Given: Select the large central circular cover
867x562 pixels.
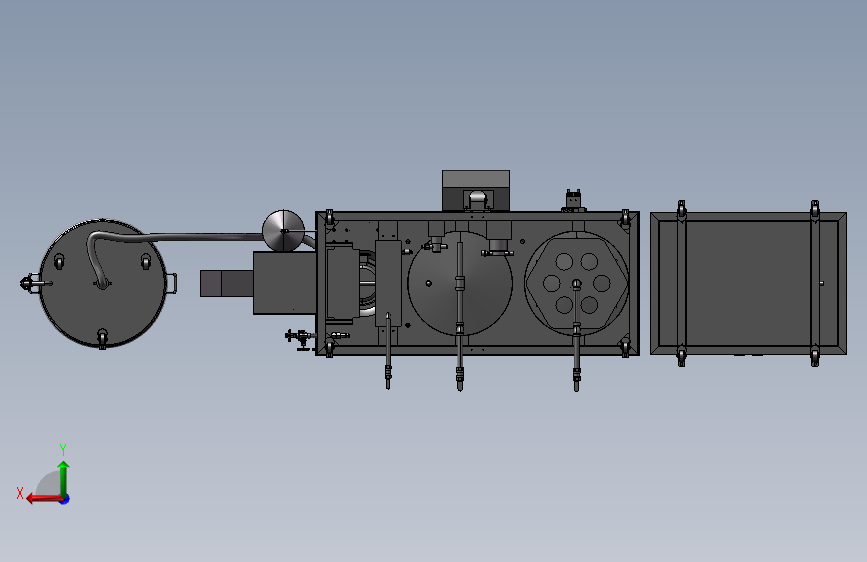Looking at the screenshot, I should pyautogui.click(x=460, y=283).
